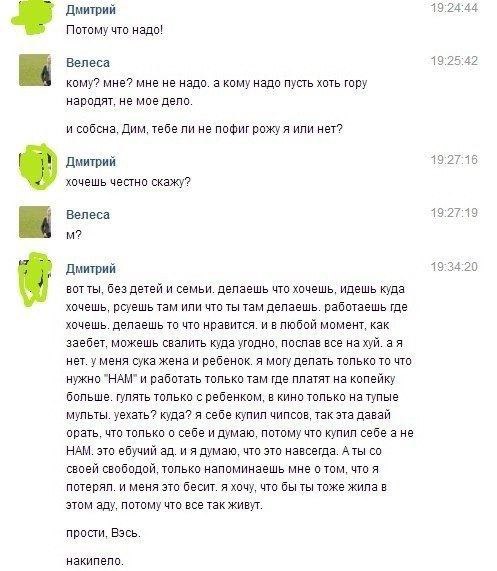Select the 19:24:44 timestamp

coord(454,8)
